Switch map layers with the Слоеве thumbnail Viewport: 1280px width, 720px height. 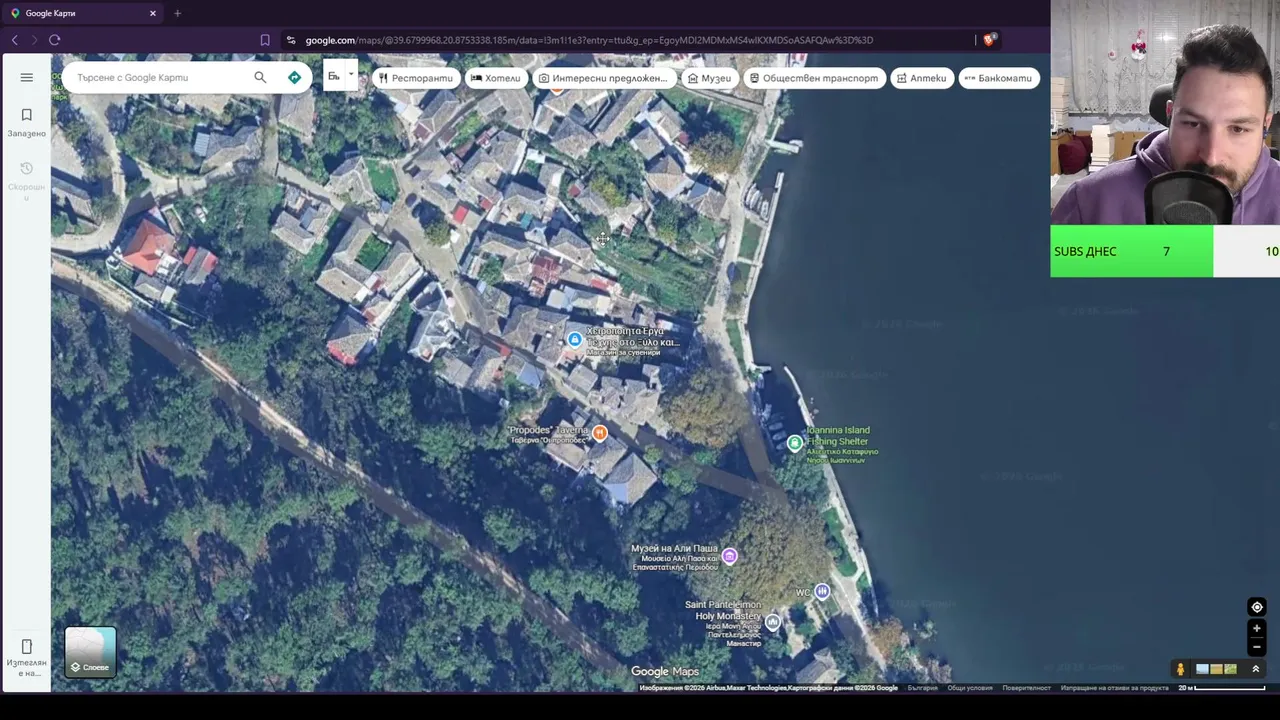(90, 652)
